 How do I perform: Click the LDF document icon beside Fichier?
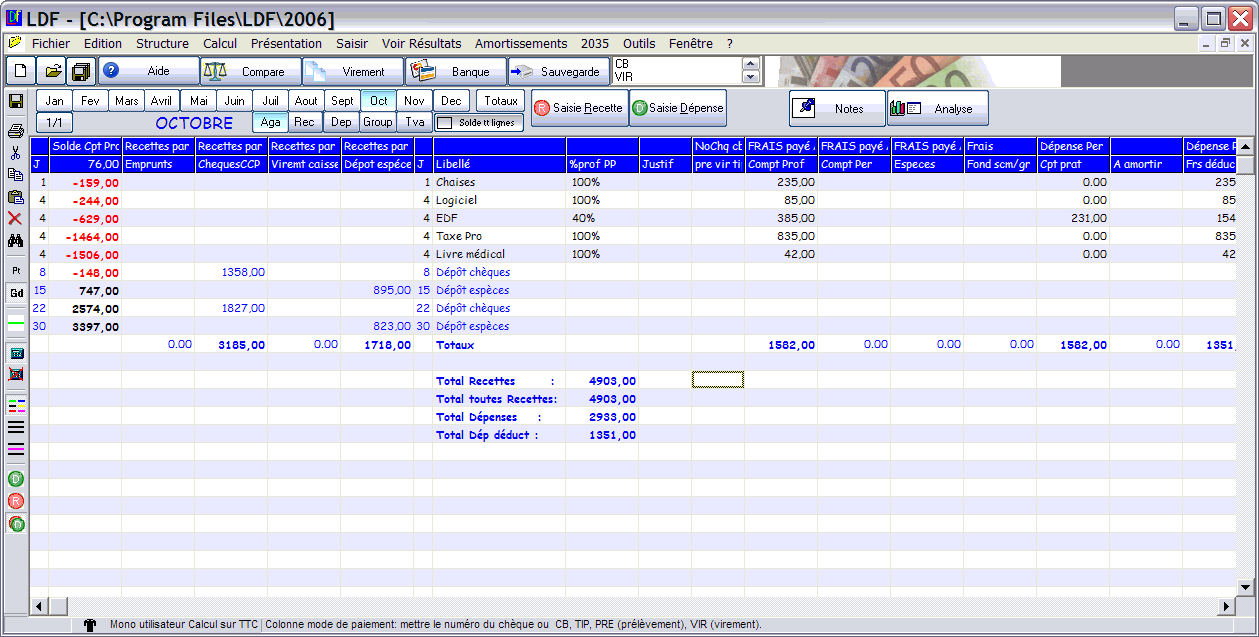point(14,43)
